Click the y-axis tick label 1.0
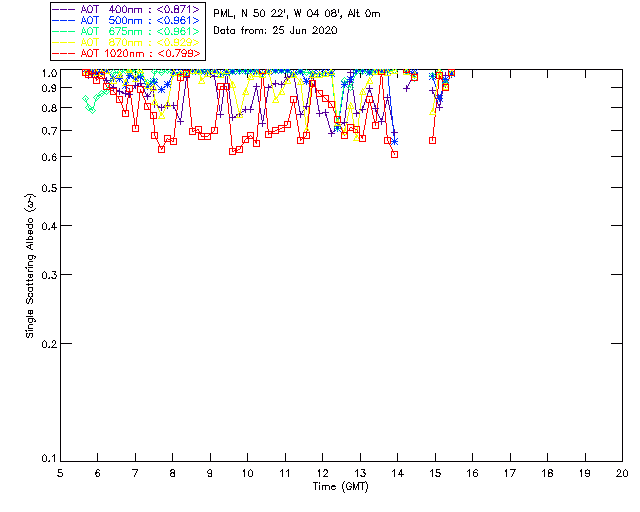The width and height of the screenshot is (640, 512). coord(46,73)
